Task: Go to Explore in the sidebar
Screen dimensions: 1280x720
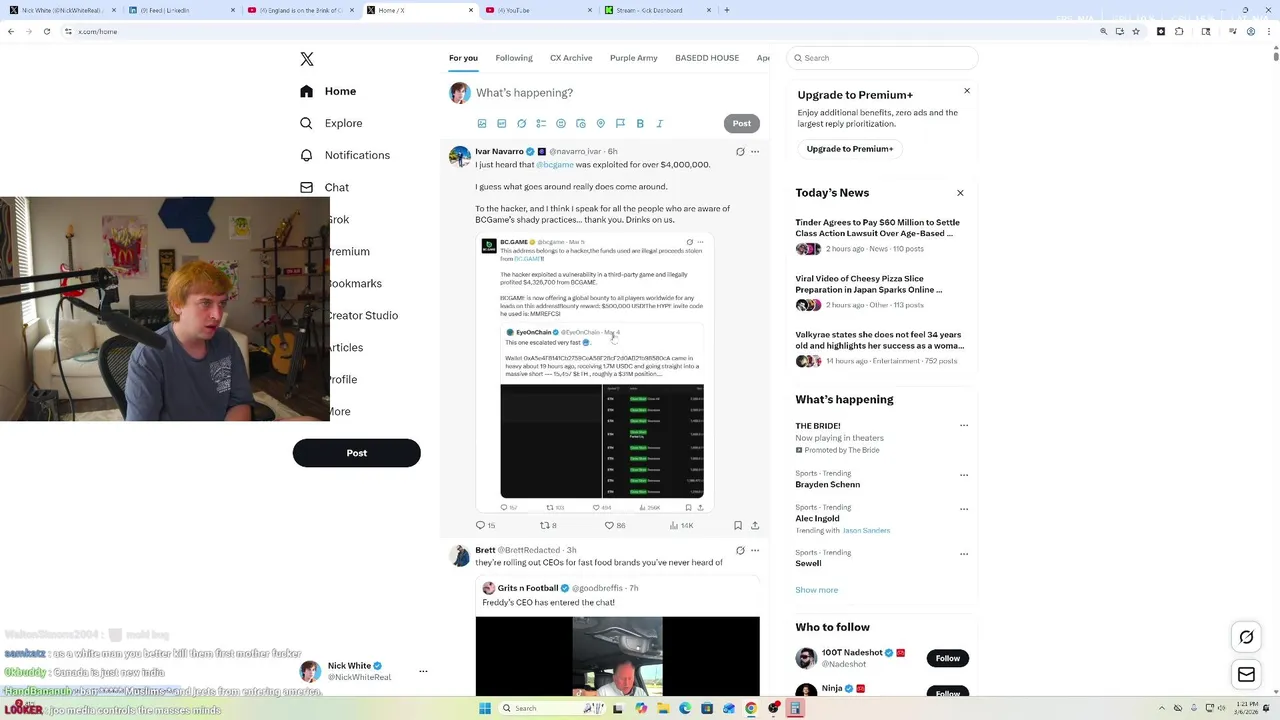Action: point(331,123)
